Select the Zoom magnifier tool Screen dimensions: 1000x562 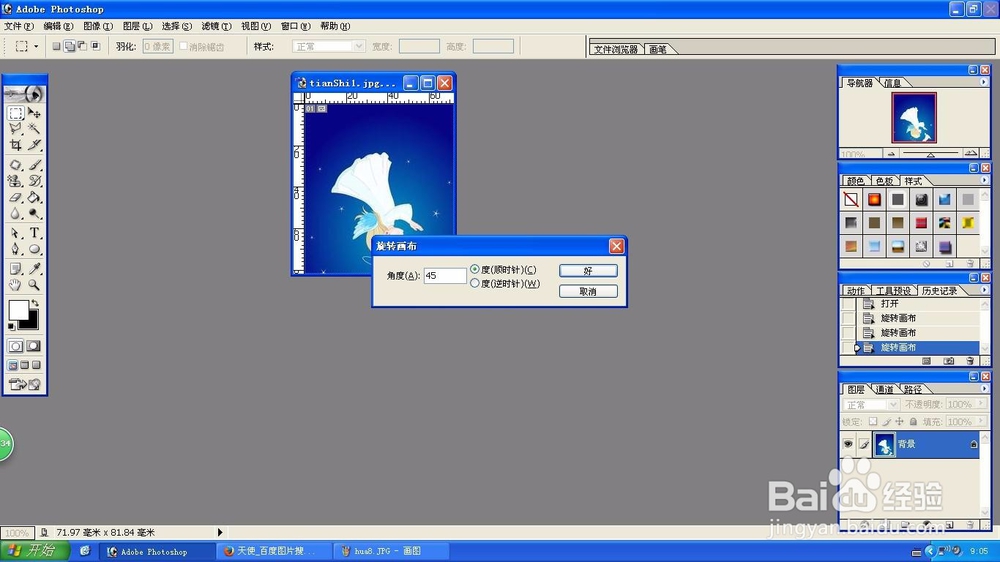click(34, 285)
